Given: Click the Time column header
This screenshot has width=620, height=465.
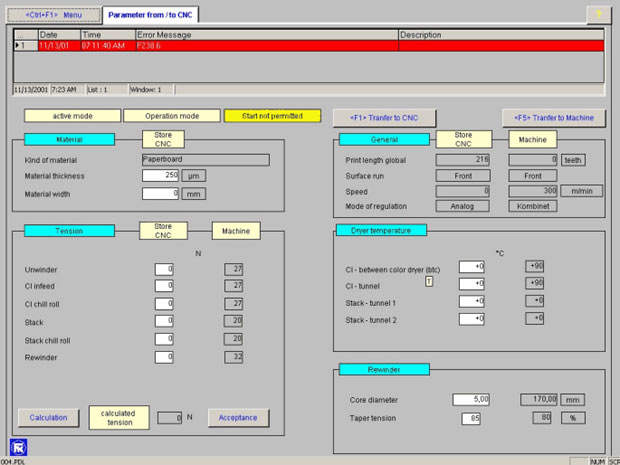Looking at the screenshot, I should click(x=108, y=35).
